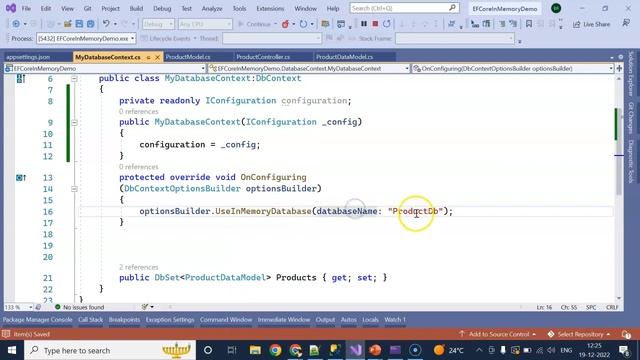Image resolution: width=640 pixels, height=360 pixels.
Task: Click the account avatar icon
Action: click(x=556, y=8)
